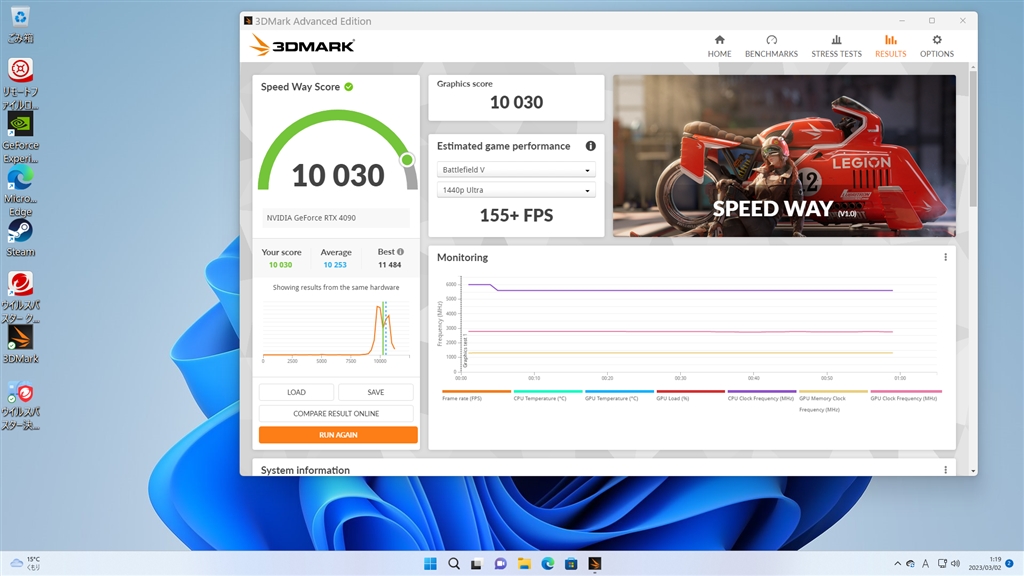
Task: Open taskbar Search icon
Action: 454,564
